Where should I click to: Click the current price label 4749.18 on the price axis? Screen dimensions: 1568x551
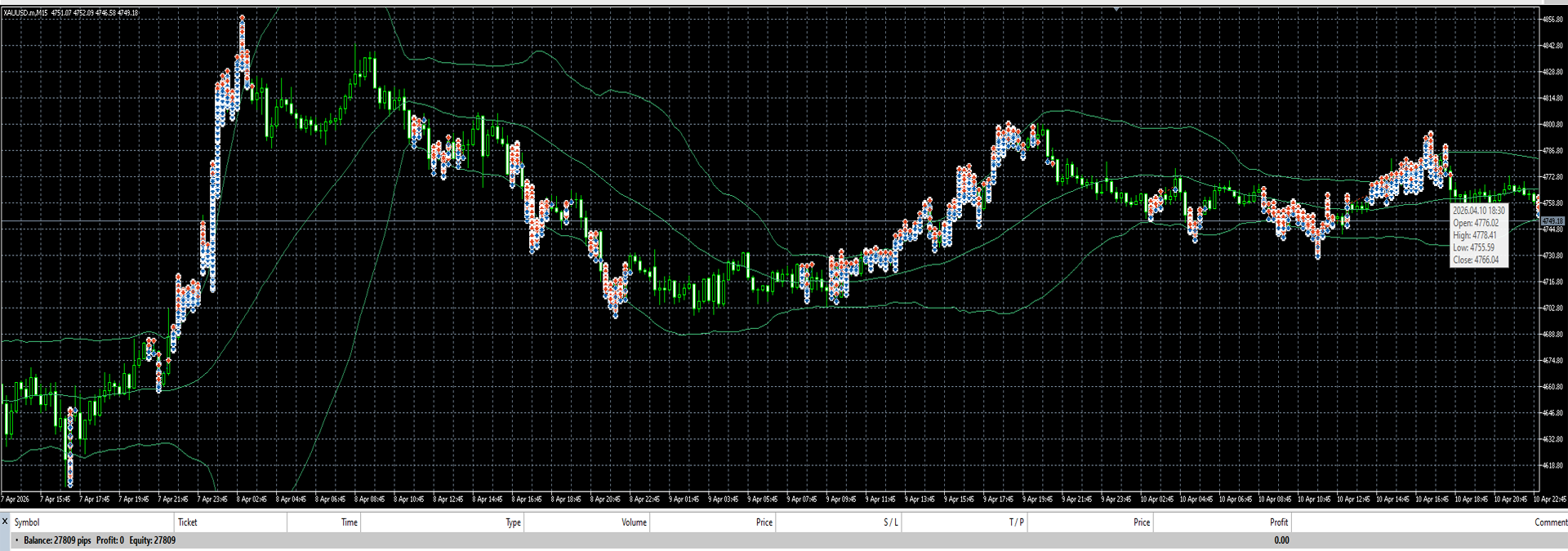pos(1552,221)
